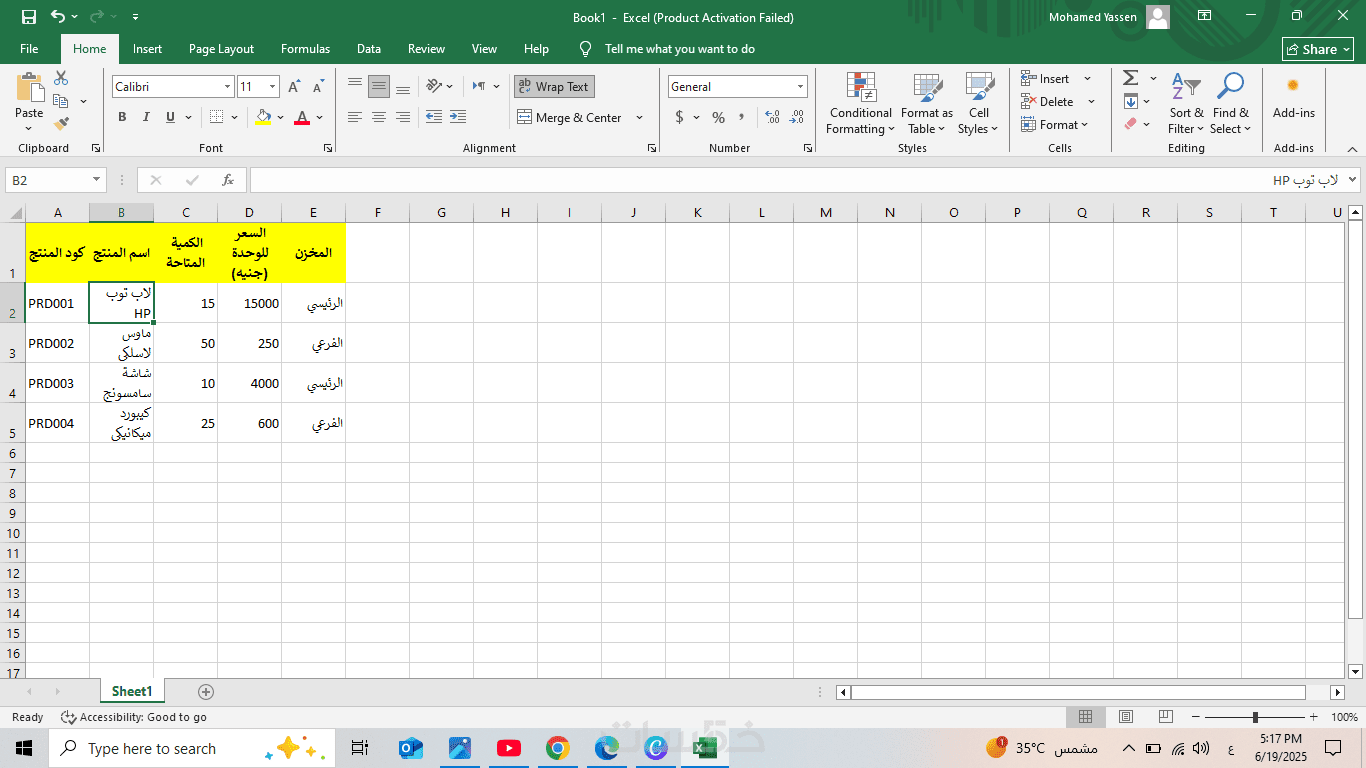Open the font size 11 dropdown
This screenshot has height=768, width=1366.
click(x=272, y=87)
